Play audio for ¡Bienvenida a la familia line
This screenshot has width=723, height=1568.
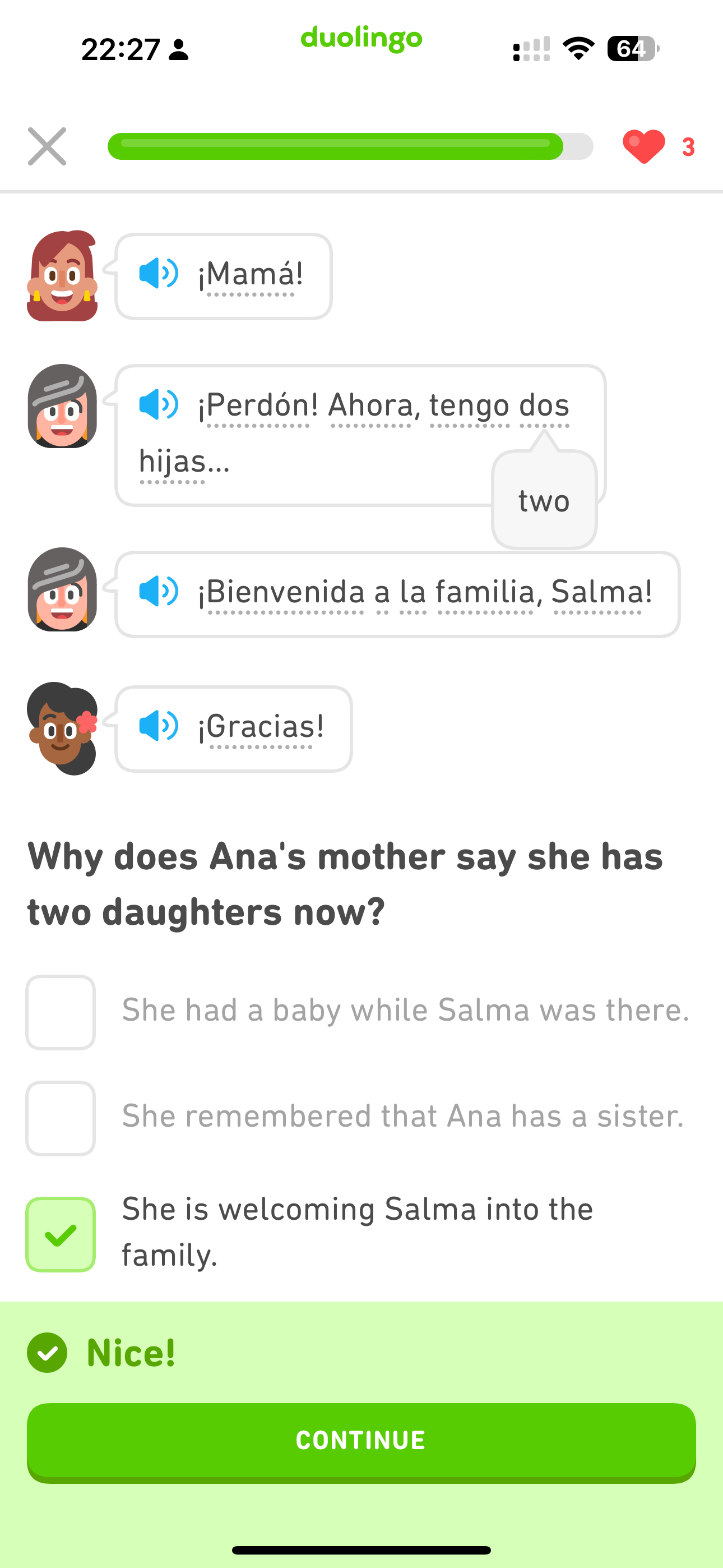pyautogui.click(x=158, y=592)
